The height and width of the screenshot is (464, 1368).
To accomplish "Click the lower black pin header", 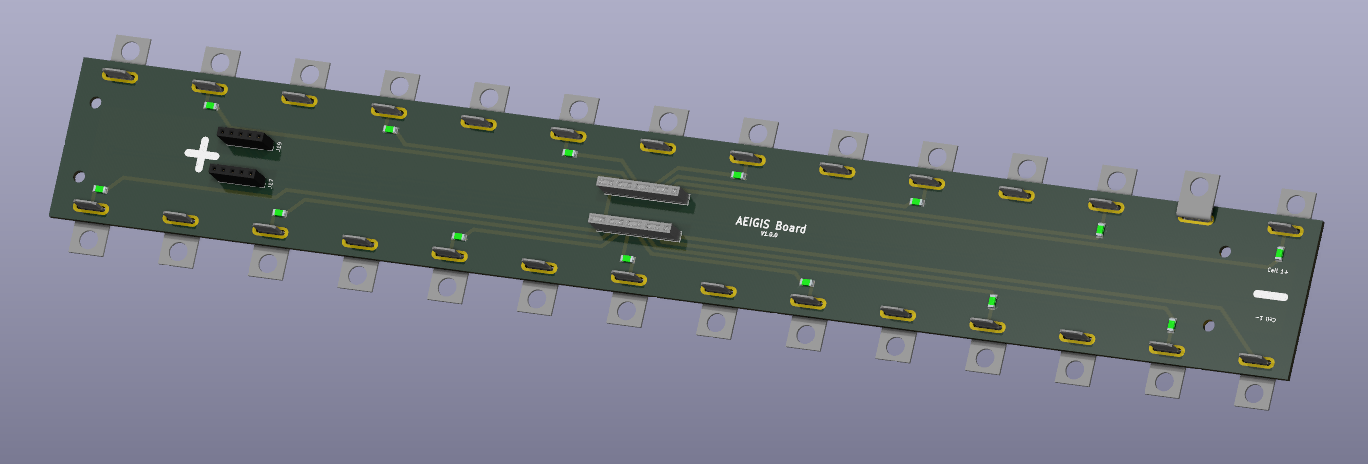I will (240, 177).
